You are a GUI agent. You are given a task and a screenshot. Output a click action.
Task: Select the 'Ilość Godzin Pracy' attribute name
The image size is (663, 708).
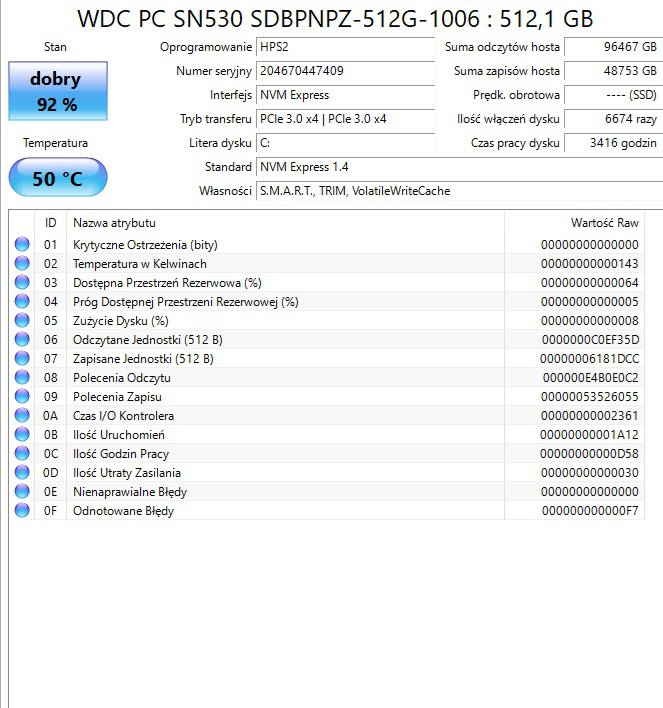pyautogui.click(x=121, y=454)
